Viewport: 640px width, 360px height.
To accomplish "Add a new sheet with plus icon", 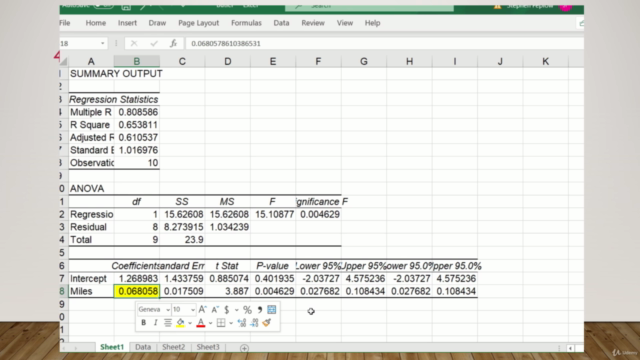I will 244,348.
